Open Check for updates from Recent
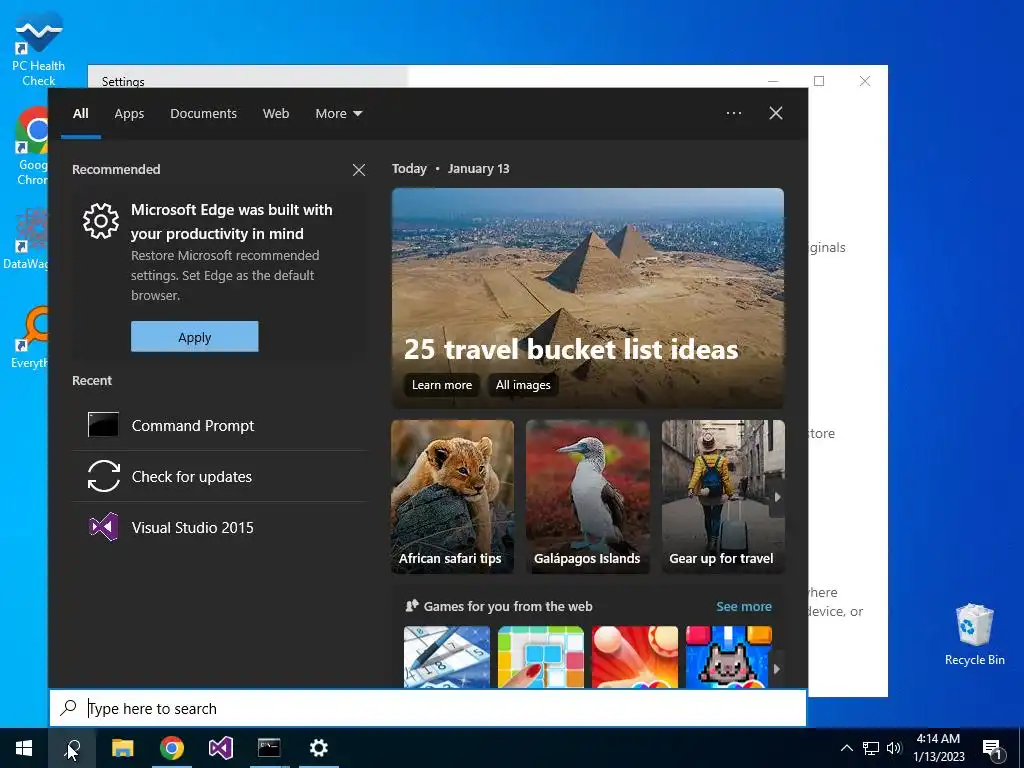Image resolution: width=1024 pixels, height=768 pixels. click(219, 477)
